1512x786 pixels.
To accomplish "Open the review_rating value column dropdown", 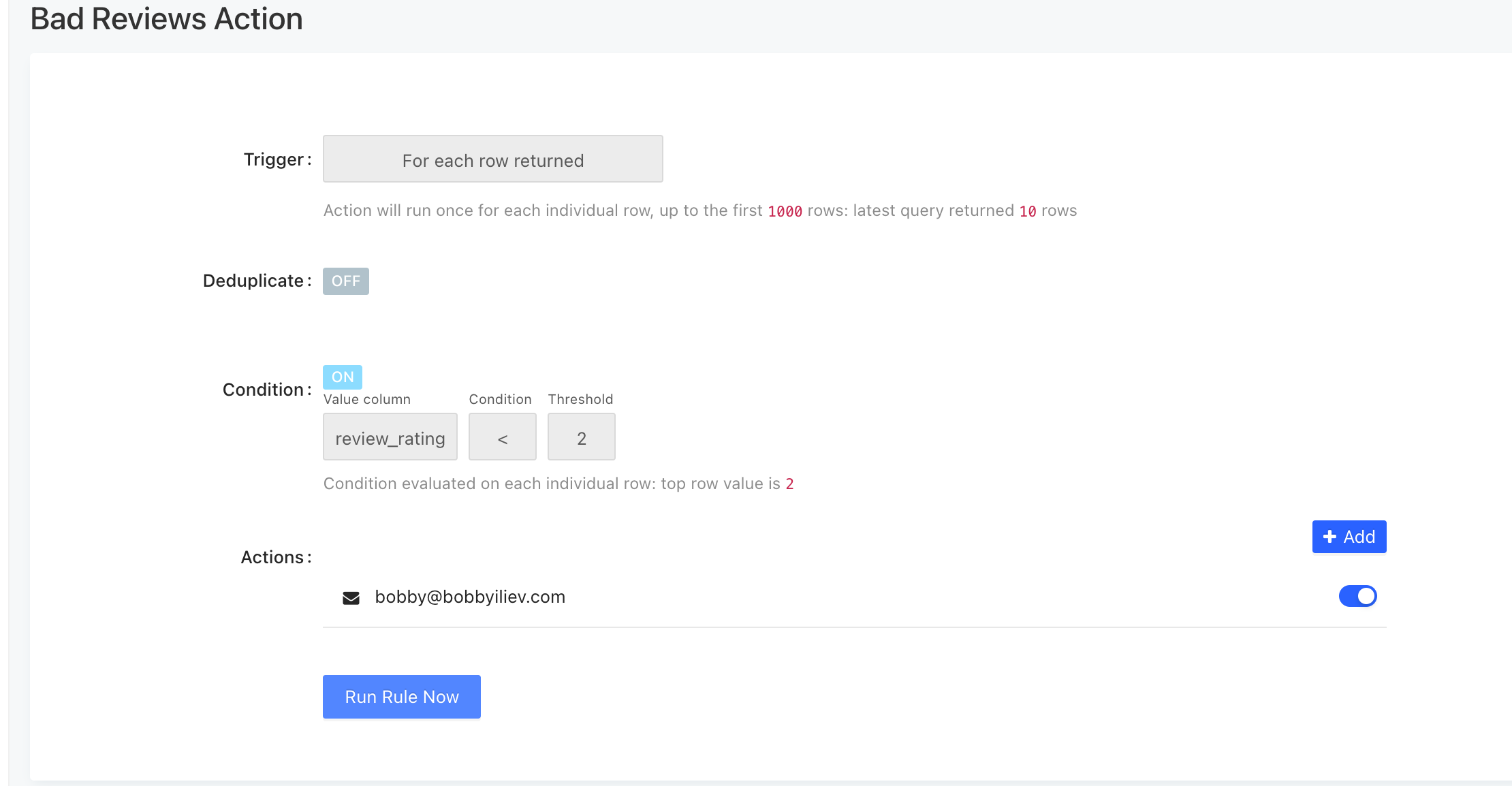I will pyautogui.click(x=390, y=437).
